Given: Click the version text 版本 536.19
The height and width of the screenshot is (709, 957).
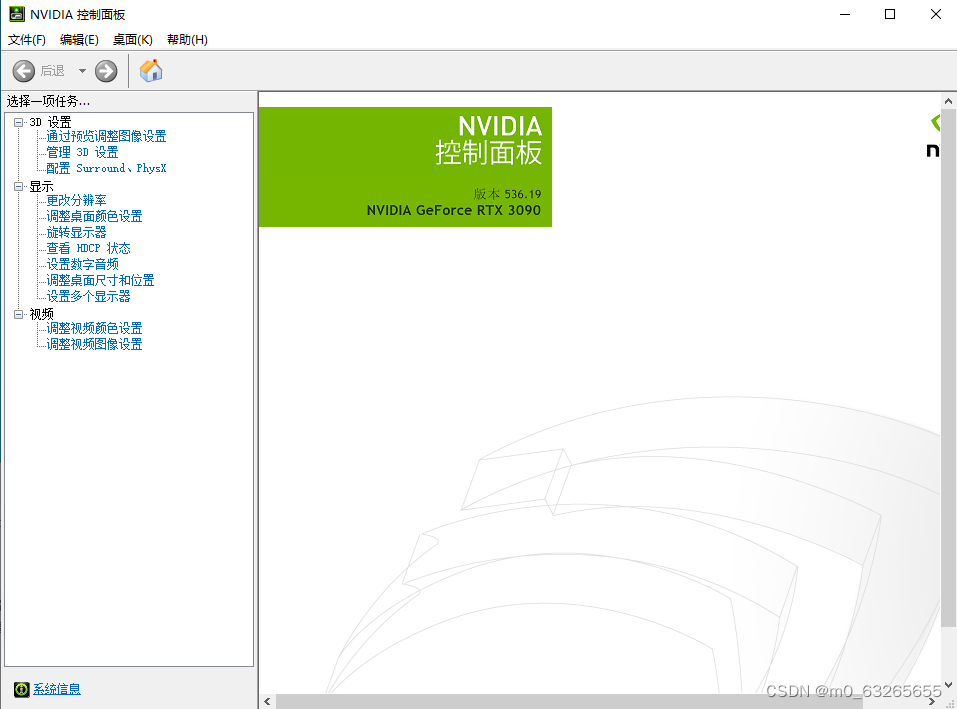Looking at the screenshot, I should point(507,194).
